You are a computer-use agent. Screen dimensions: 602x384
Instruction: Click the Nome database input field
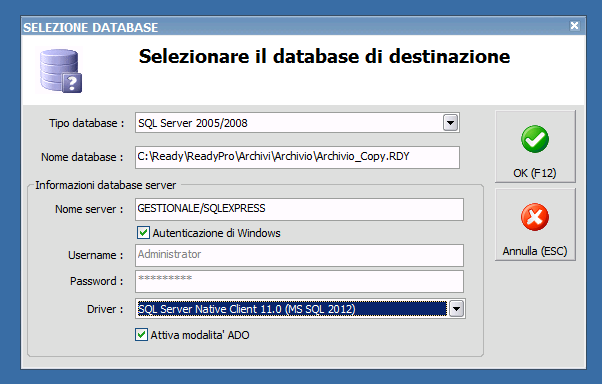pos(297,157)
